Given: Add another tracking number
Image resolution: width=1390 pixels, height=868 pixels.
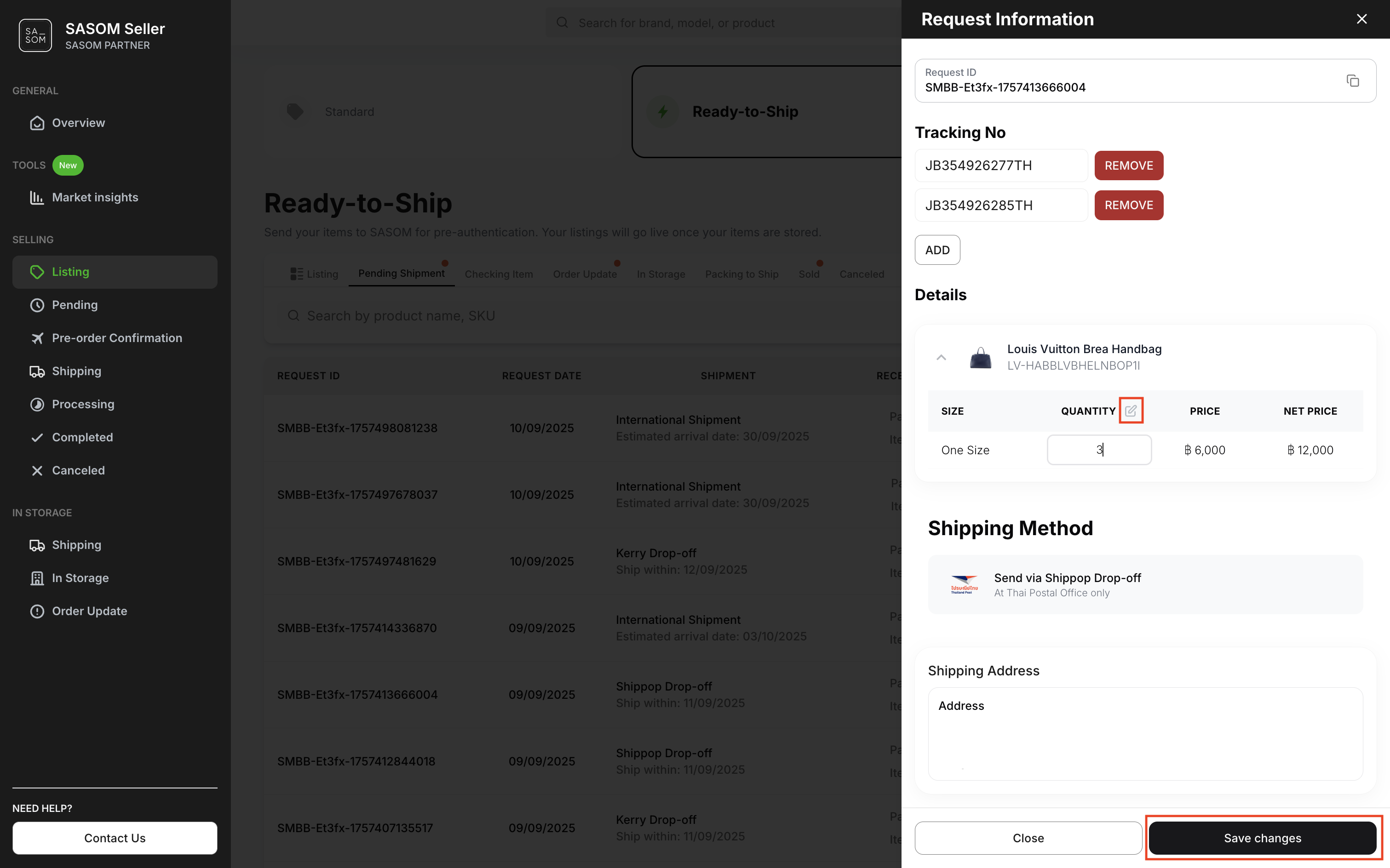Looking at the screenshot, I should [937, 250].
